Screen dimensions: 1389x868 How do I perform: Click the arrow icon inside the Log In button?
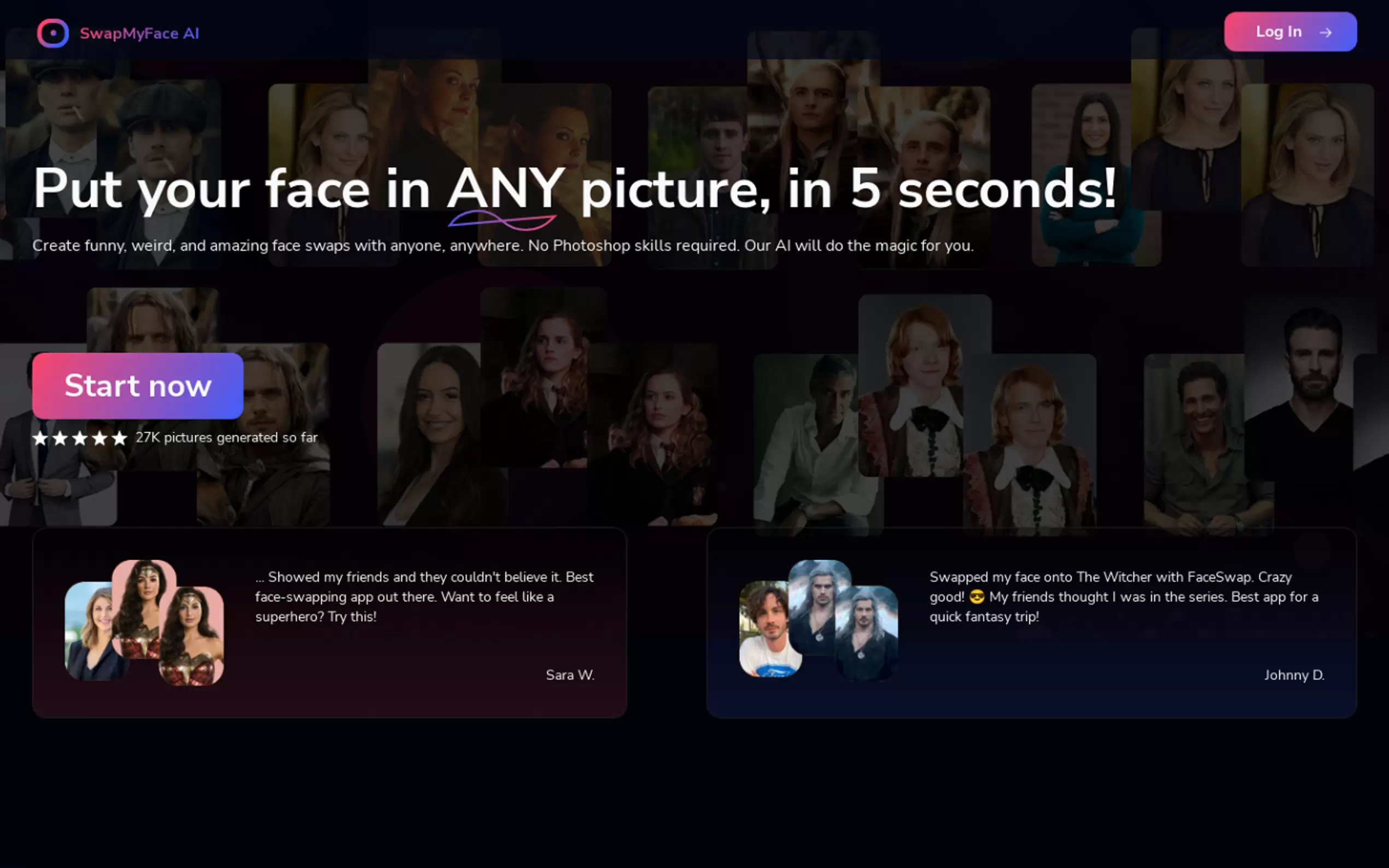[1327, 33]
